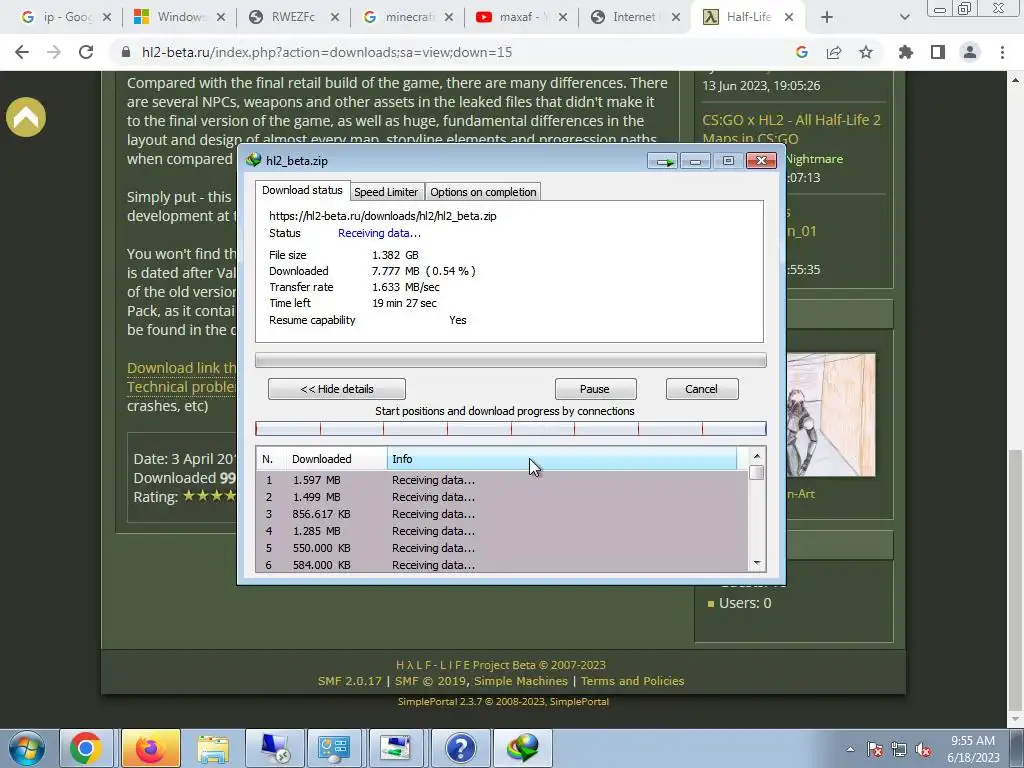1024x768 pixels.
Task: Open CS:GO x HL2 All Half-Life 2 Maps link
Action: click(792, 129)
